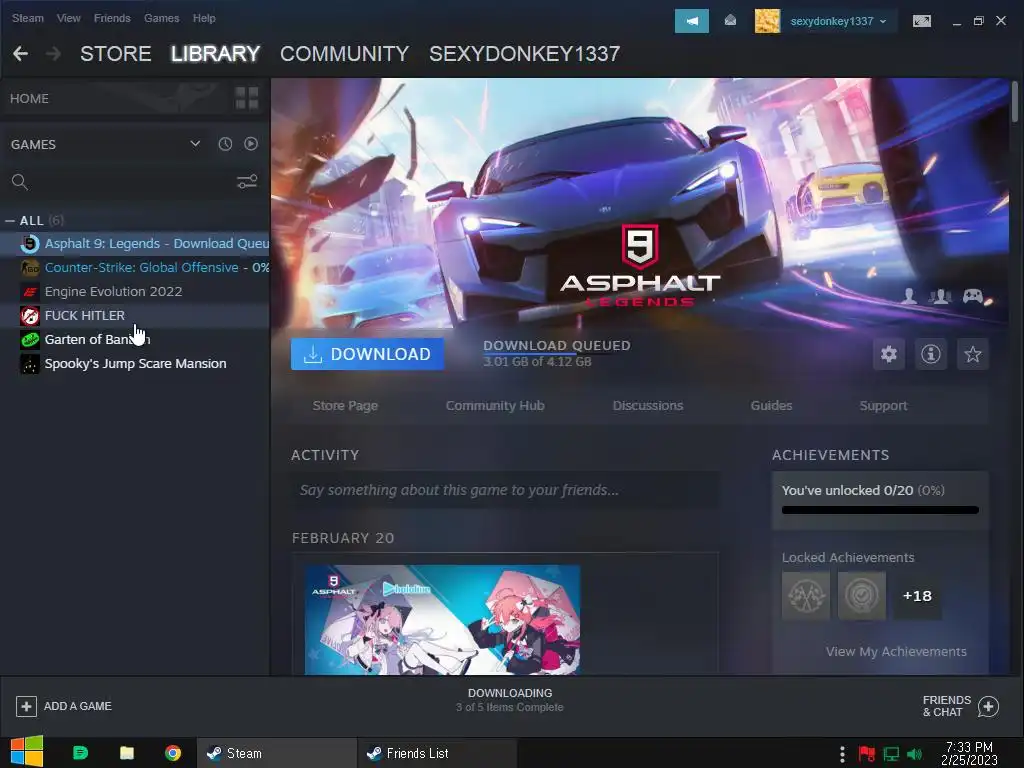This screenshot has height=768, width=1024.
Task: Open the Store Page link
Action: (x=345, y=406)
